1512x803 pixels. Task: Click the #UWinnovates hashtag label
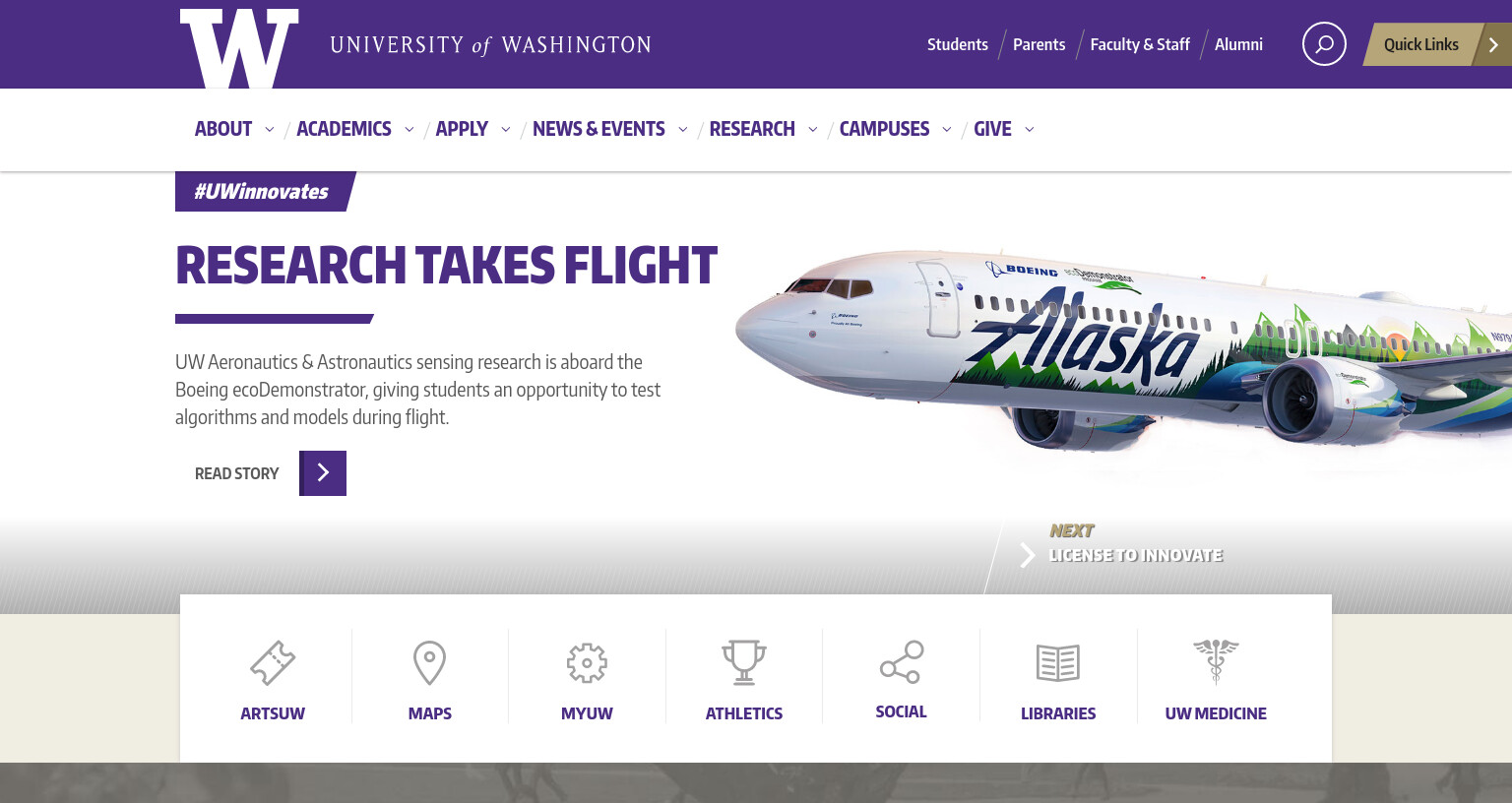[x=262, y=192]
